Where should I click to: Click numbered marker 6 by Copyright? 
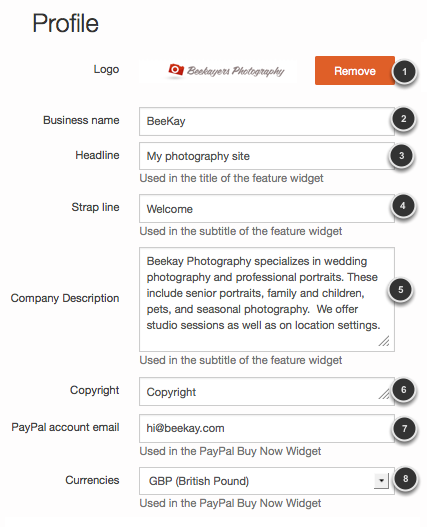click(x=403, y=390)
